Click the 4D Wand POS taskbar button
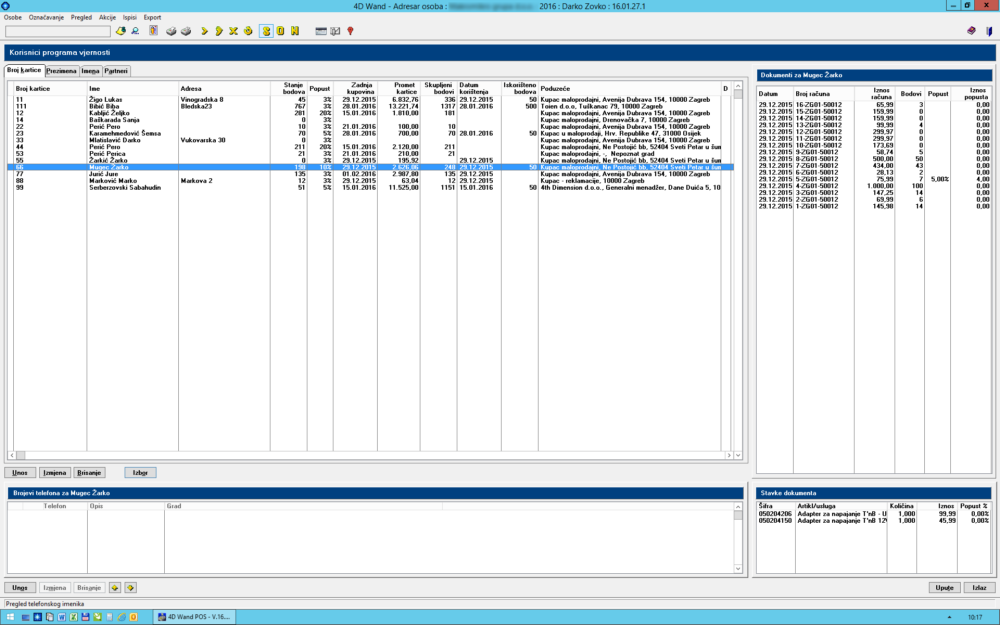 point(195,617)
